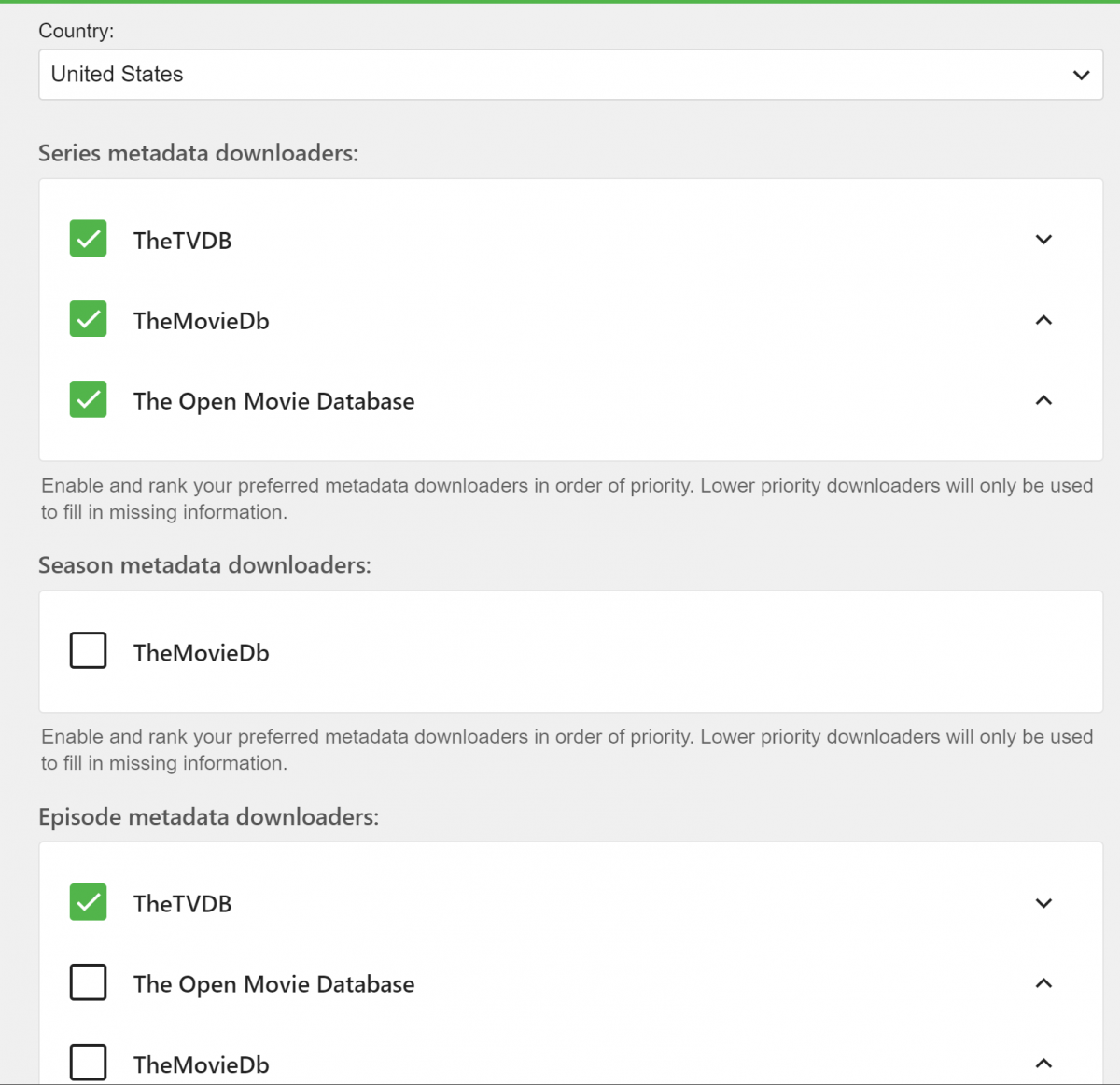Move TheTVDB down in Episode downloaders
Screen dimensions: 1120x1085
click(1043, 903)
